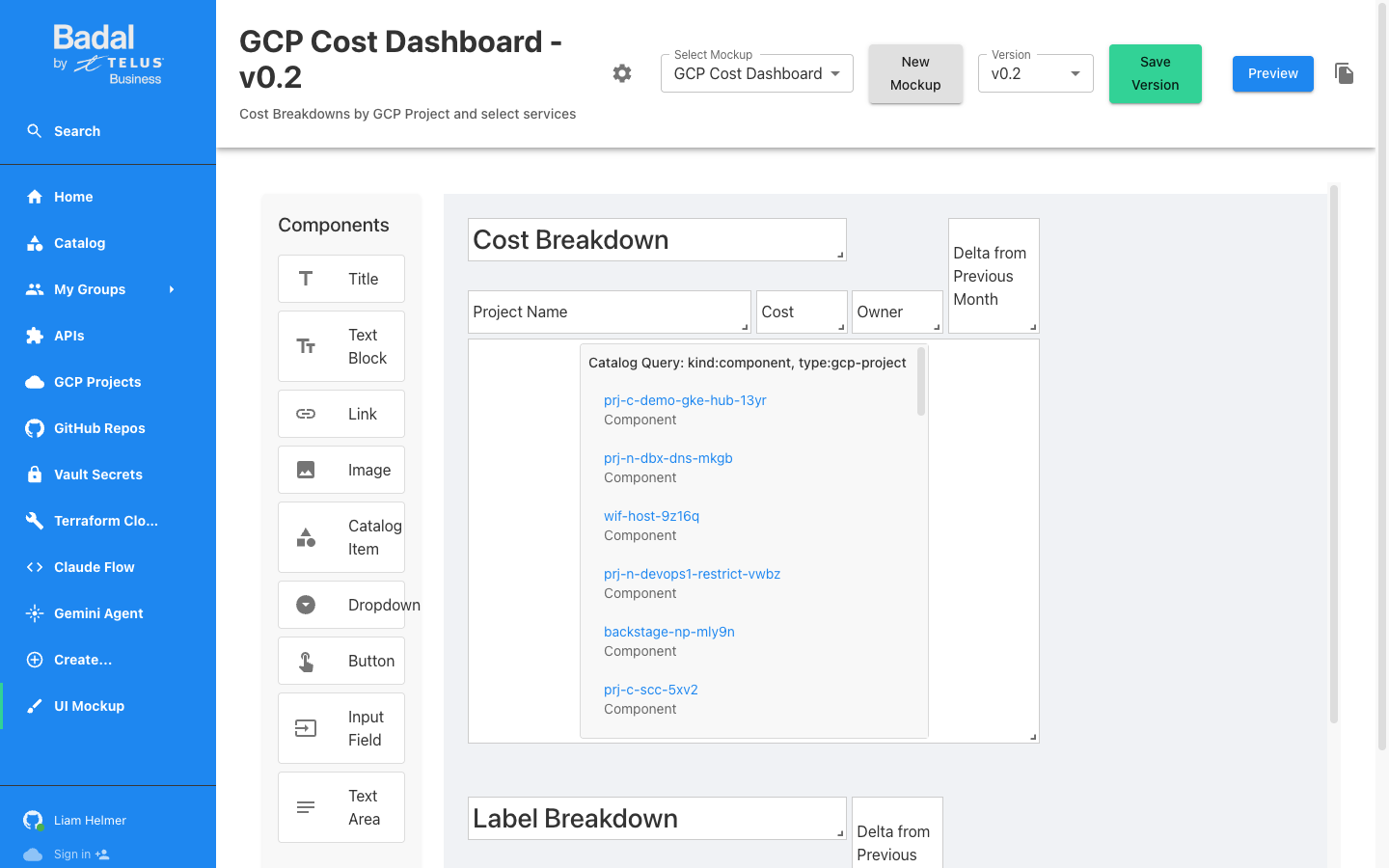Click the Input Field component icon
1389x868 pixels.
coord(306,728)
